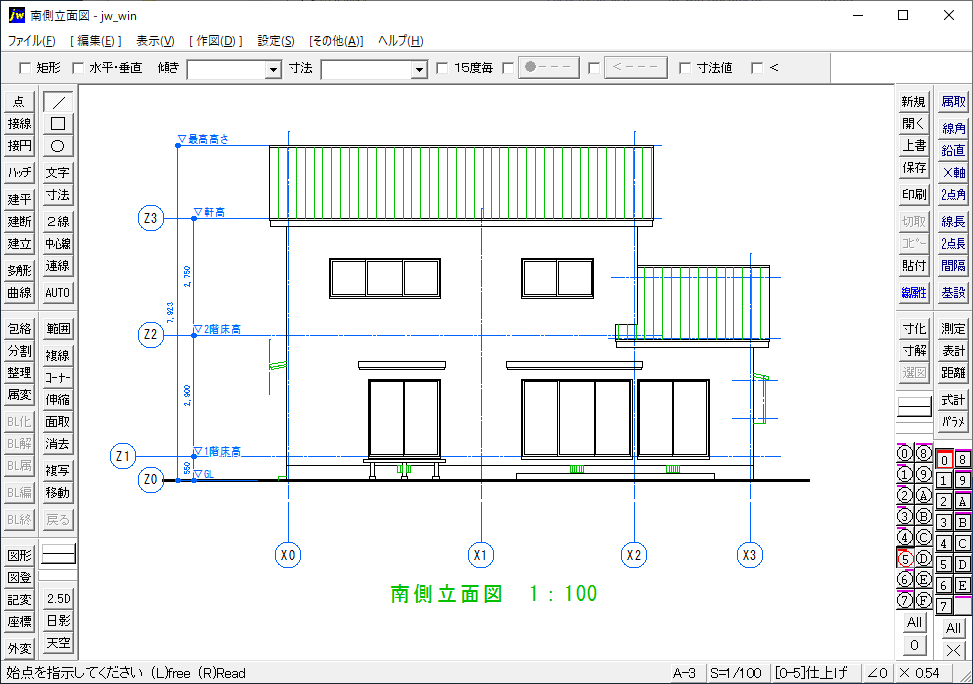Click the 印刷 print button
This screenshot has width=973, height=684.
(x=912, y=195)
